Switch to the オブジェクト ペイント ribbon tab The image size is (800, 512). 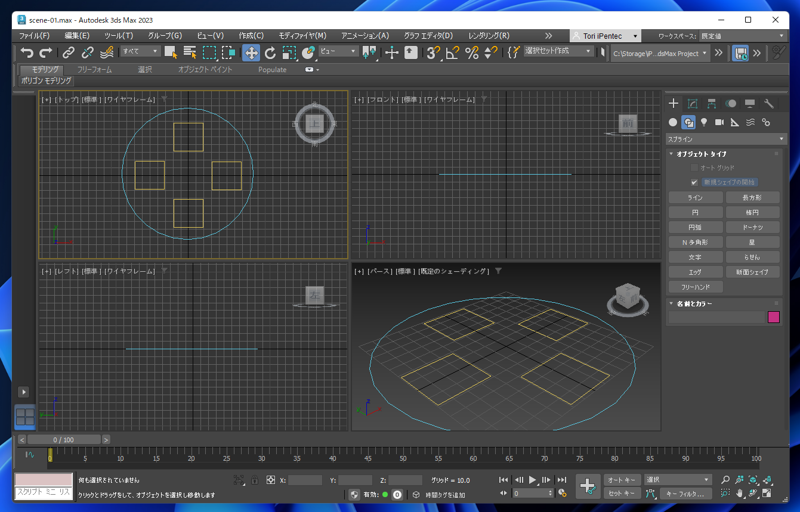pos(205,70)
